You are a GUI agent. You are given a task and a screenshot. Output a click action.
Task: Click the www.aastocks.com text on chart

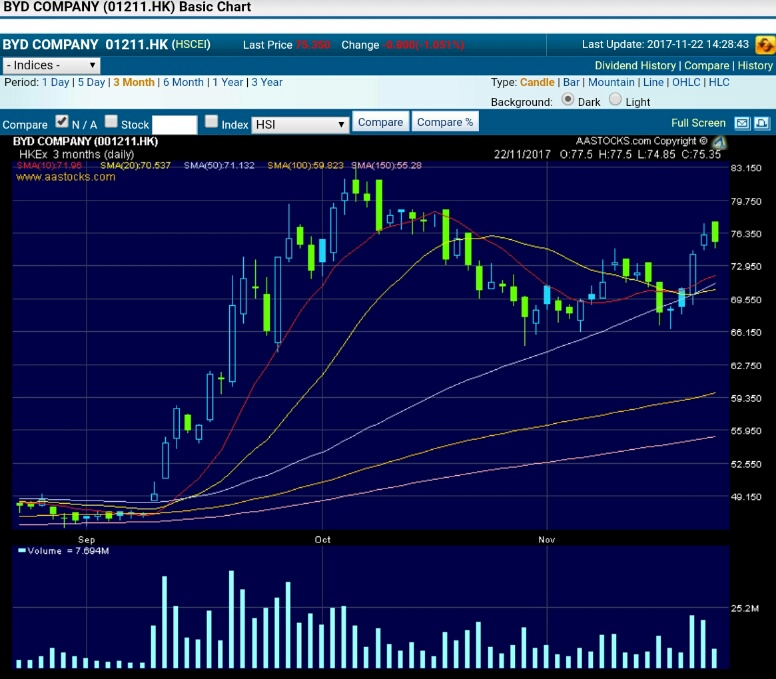(x=65, y=177)
